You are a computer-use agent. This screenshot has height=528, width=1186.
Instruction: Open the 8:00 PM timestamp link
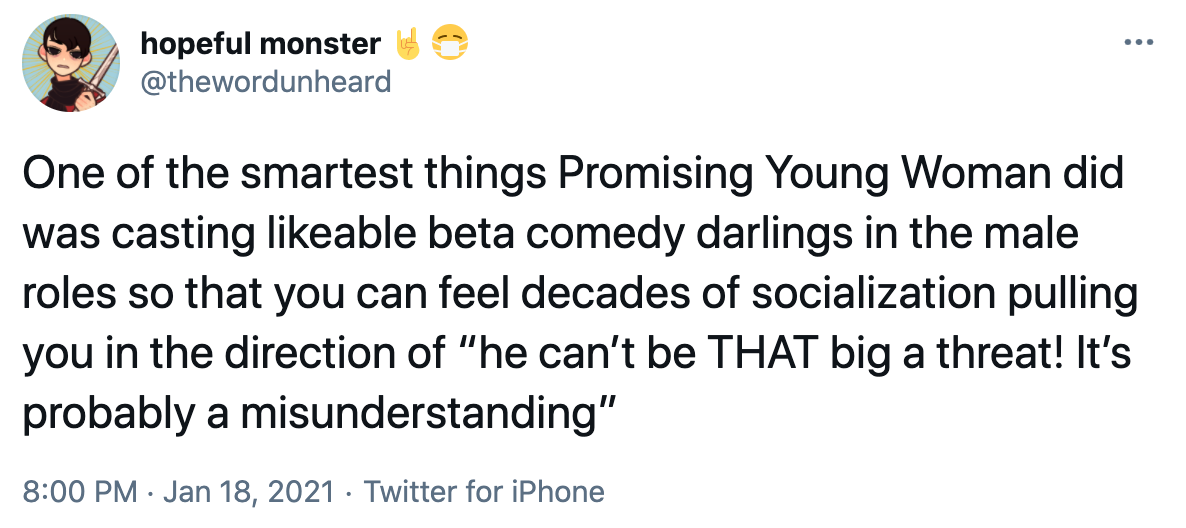(x=78, y=492)
